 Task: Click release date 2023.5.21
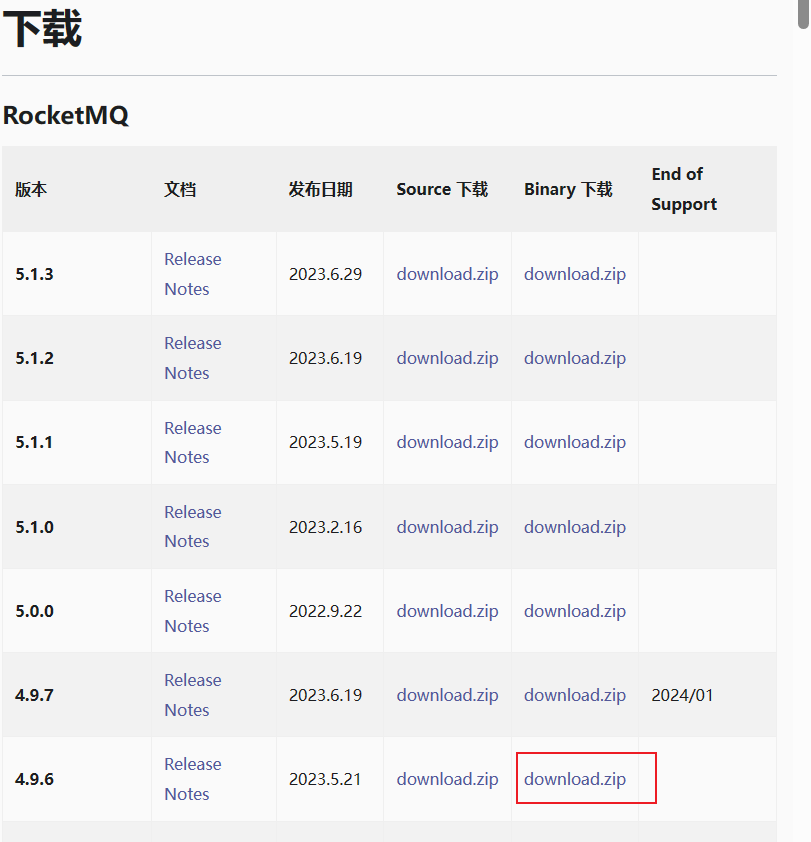click(x=325, y=779)
